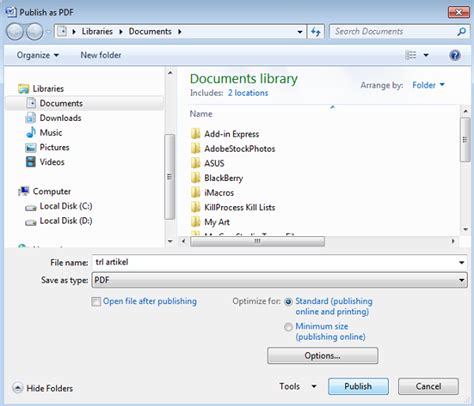Select Standard publishing and printing option
This screenshot has width=474, height=406.
click(x=288, y=302)
